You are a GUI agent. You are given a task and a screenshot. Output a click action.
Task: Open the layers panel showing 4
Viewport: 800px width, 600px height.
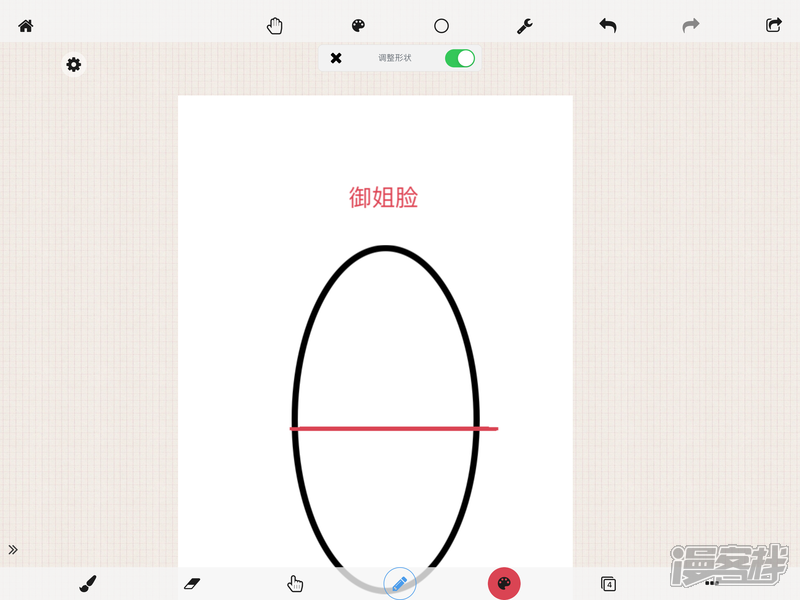[608, 584]
